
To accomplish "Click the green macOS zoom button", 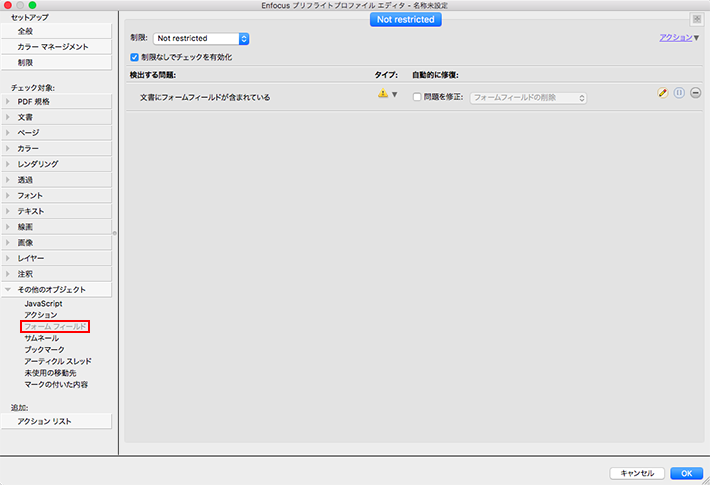I will pyautogui.click(x=45, y=7).
